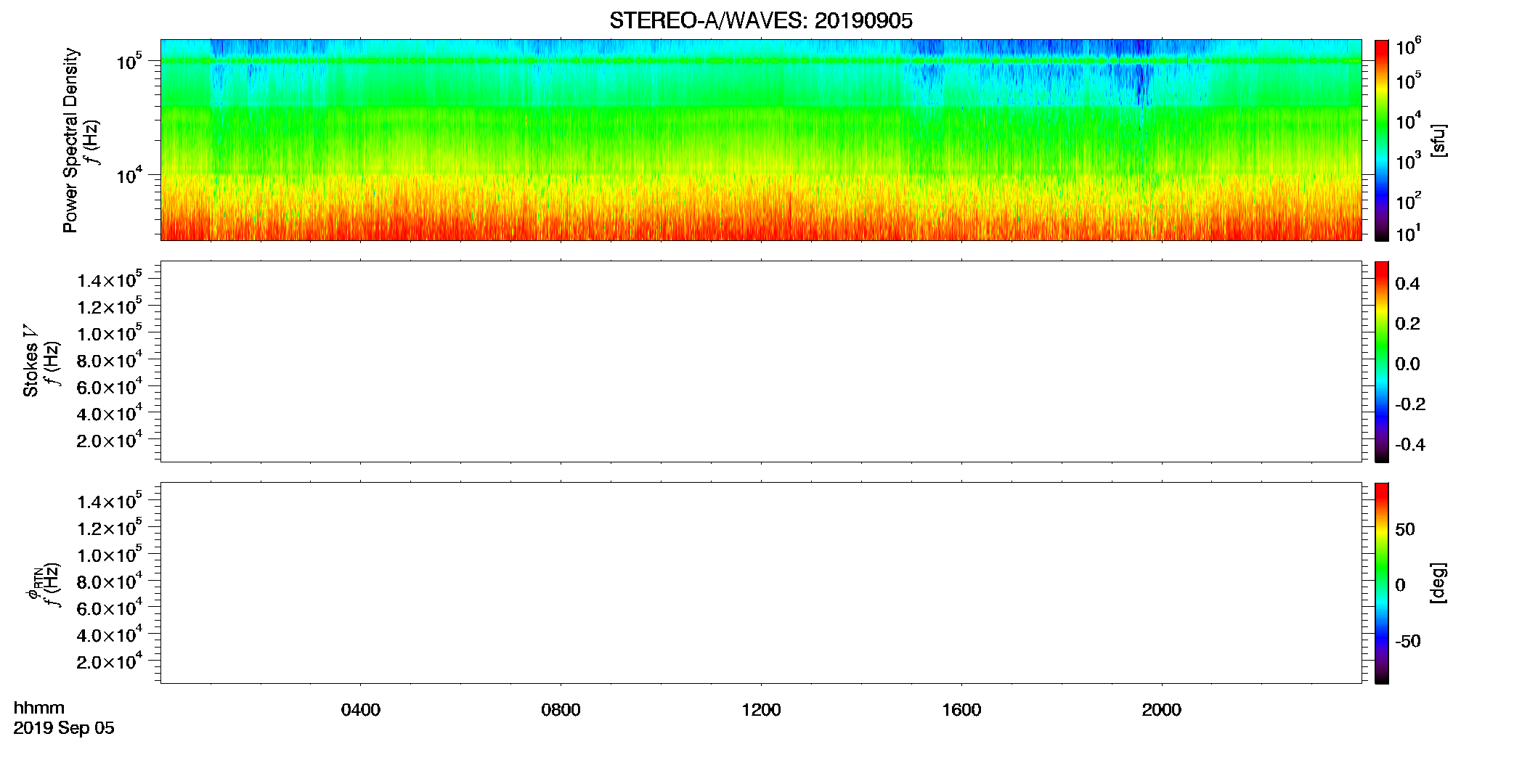Click the Stokes V axis label
The width and height of the screenshot is (1522, 784).
(30, 361)
